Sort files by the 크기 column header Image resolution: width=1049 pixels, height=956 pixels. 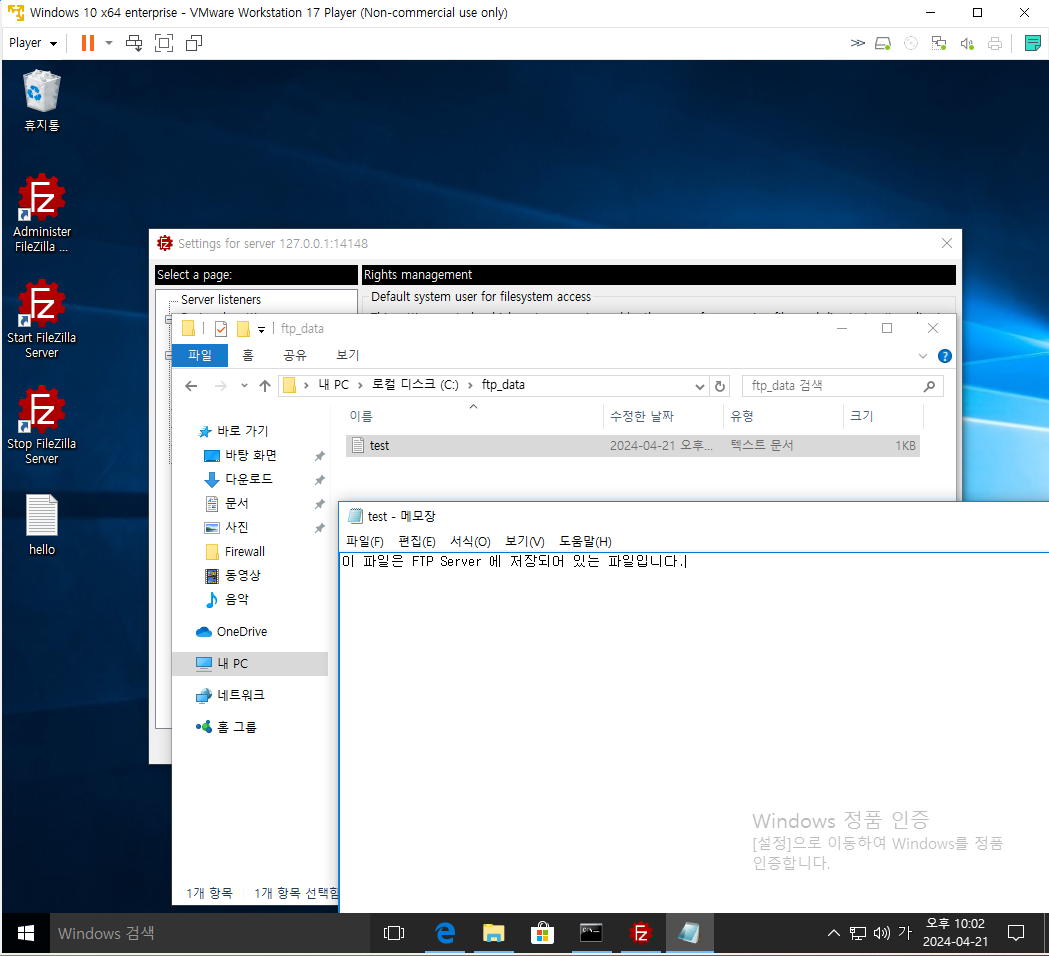coord(883,416)
